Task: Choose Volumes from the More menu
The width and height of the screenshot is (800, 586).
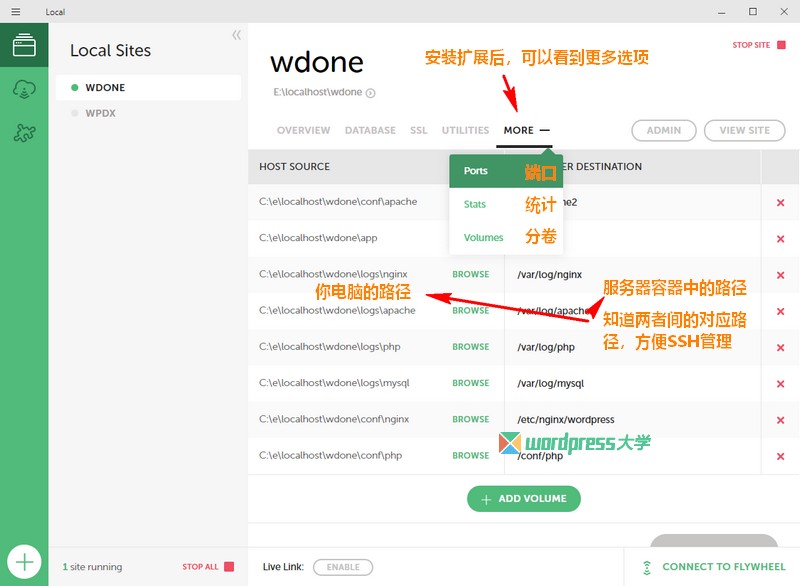Action: click(x=506, y=237)
